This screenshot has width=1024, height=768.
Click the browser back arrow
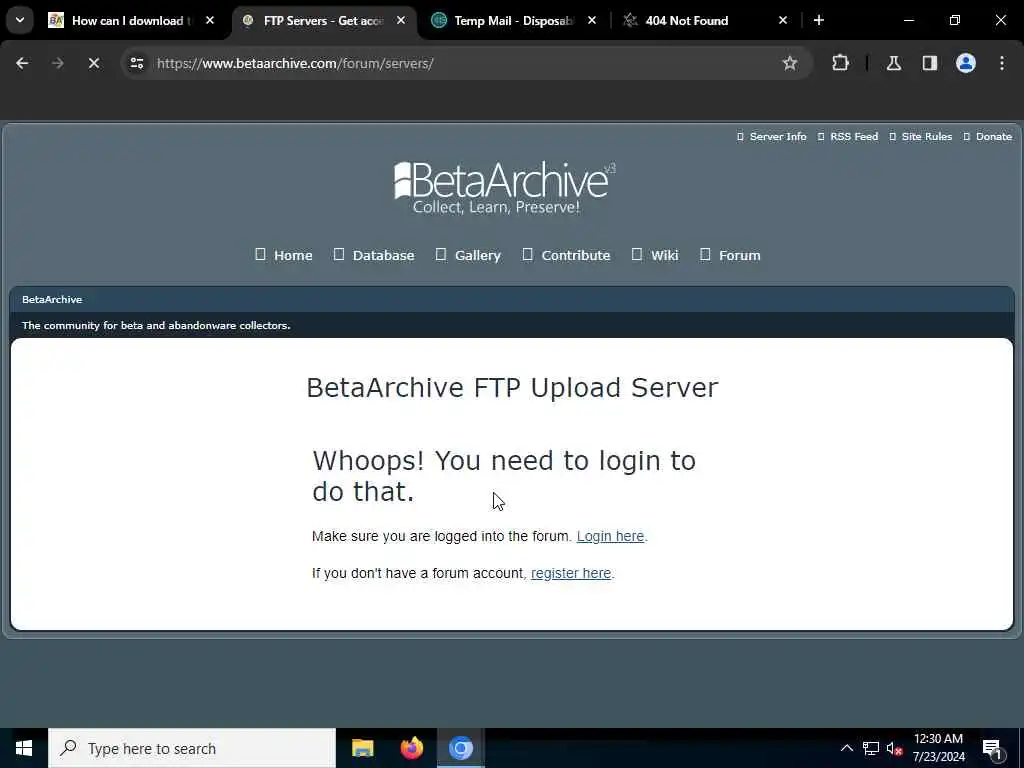[22, 63]
